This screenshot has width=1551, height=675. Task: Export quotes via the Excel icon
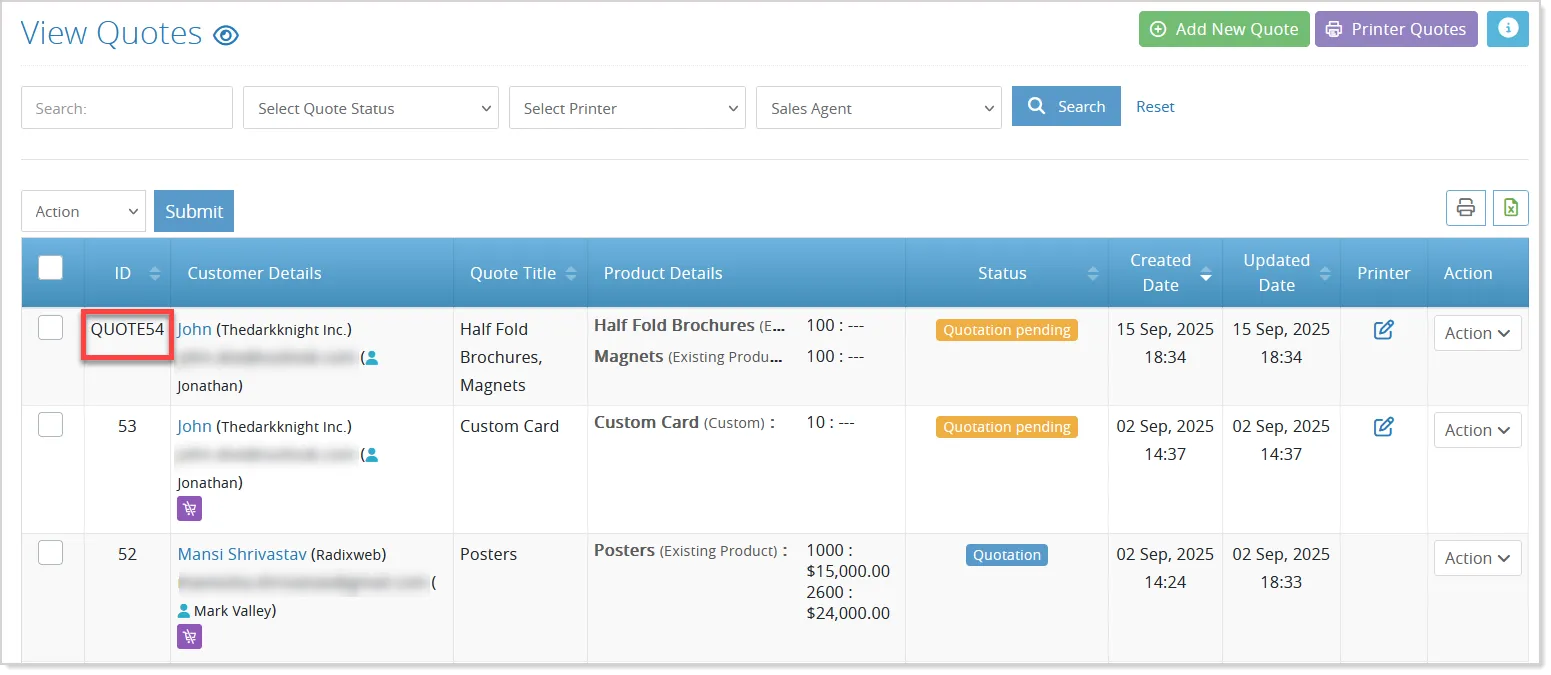tap(1511, 208)
